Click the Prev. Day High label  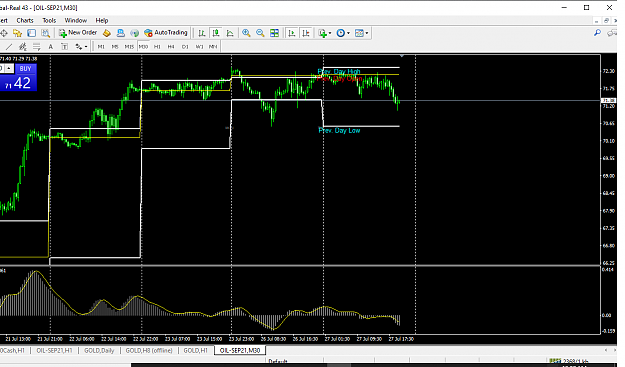(339, 72)
